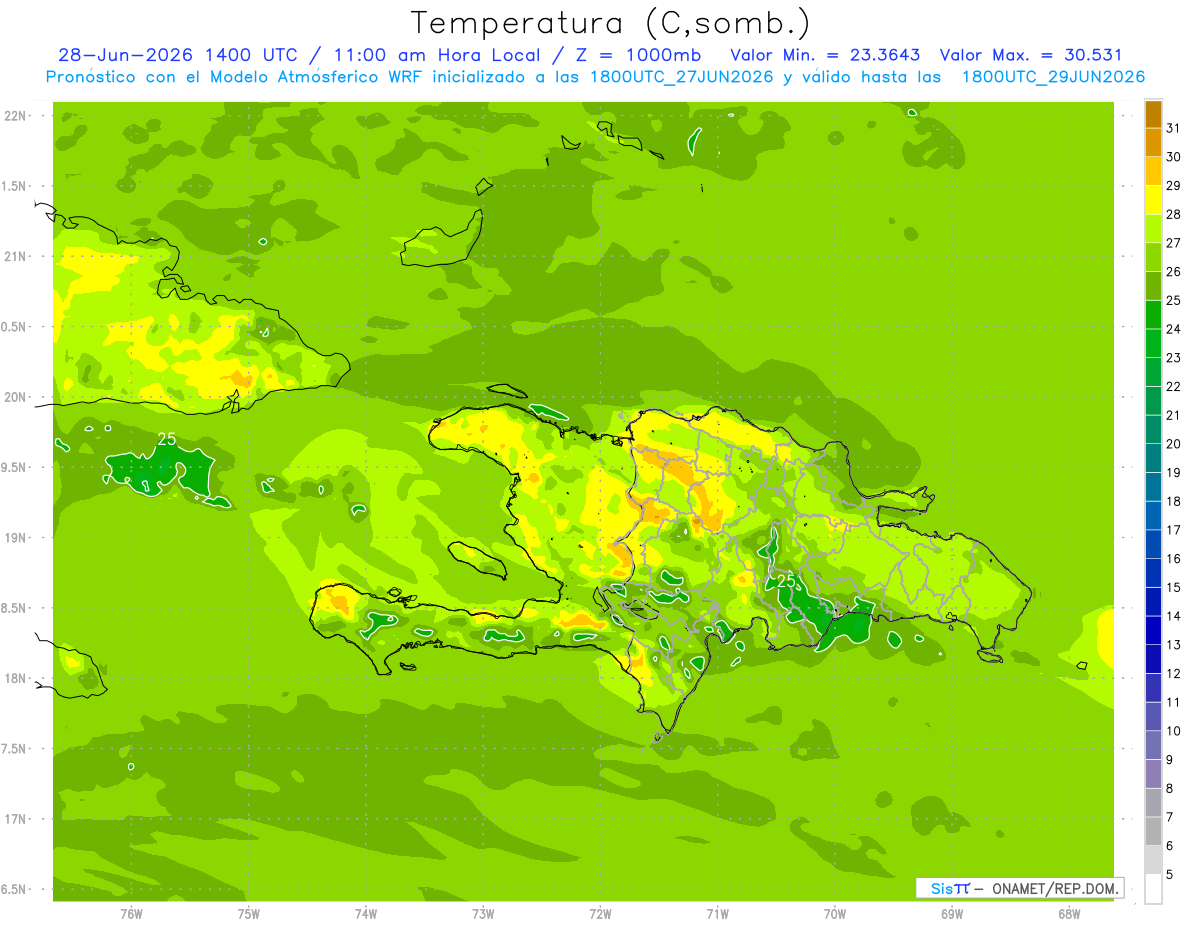Click the '22N' latitude axis label
This screenshot has height=927, width=1200.
(15, 116)
